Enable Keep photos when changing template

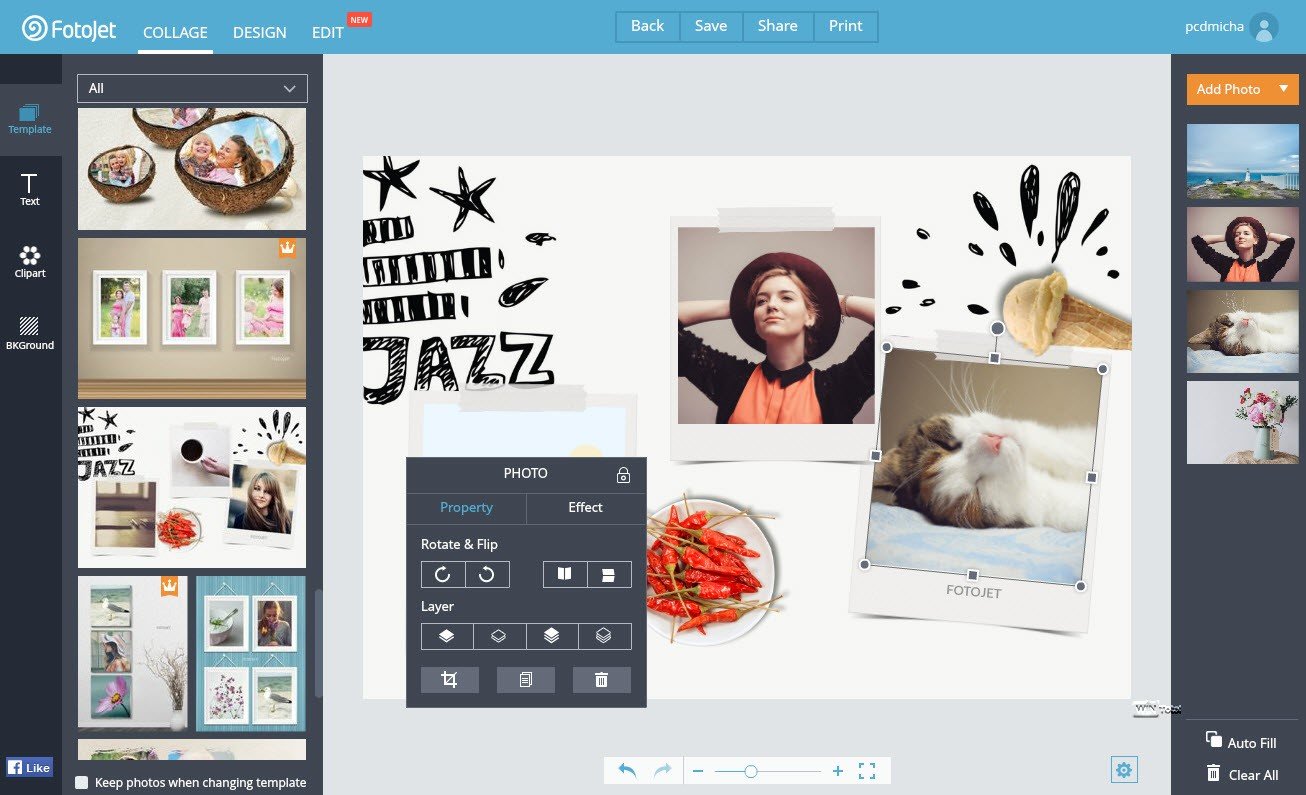coord(82,783)
